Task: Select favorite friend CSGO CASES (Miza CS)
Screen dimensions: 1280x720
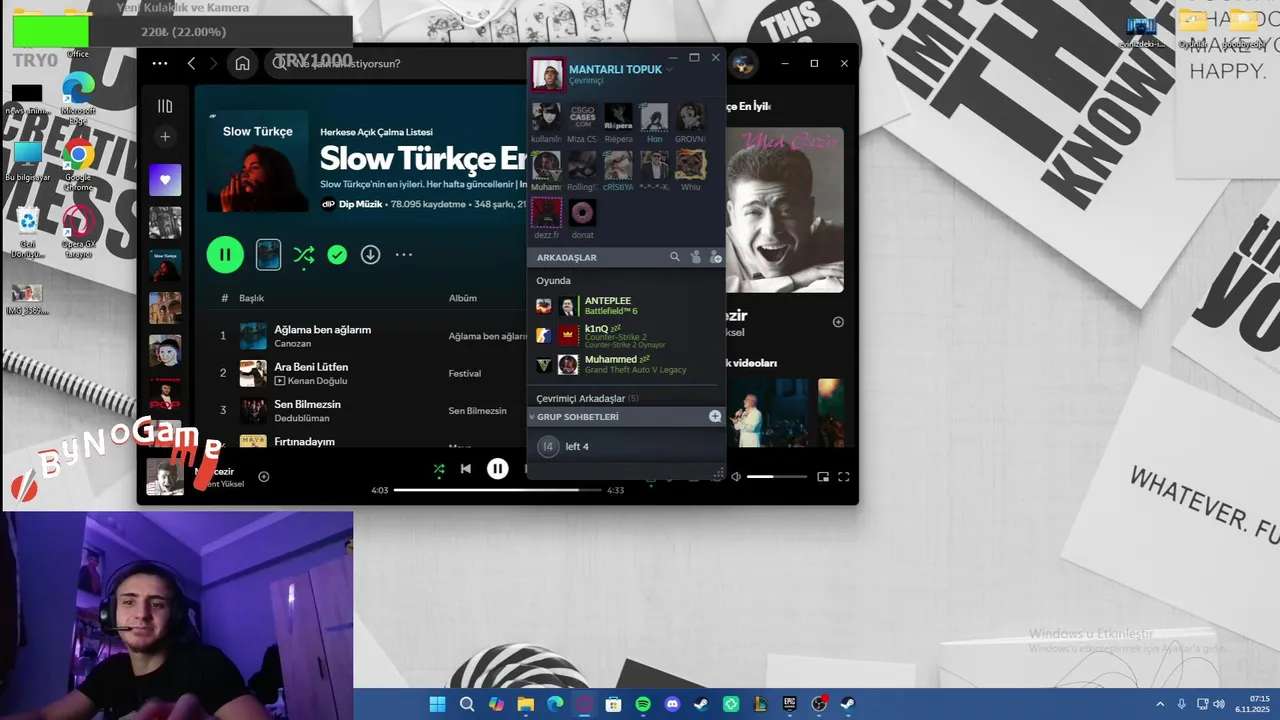Action: coord(582,123)
